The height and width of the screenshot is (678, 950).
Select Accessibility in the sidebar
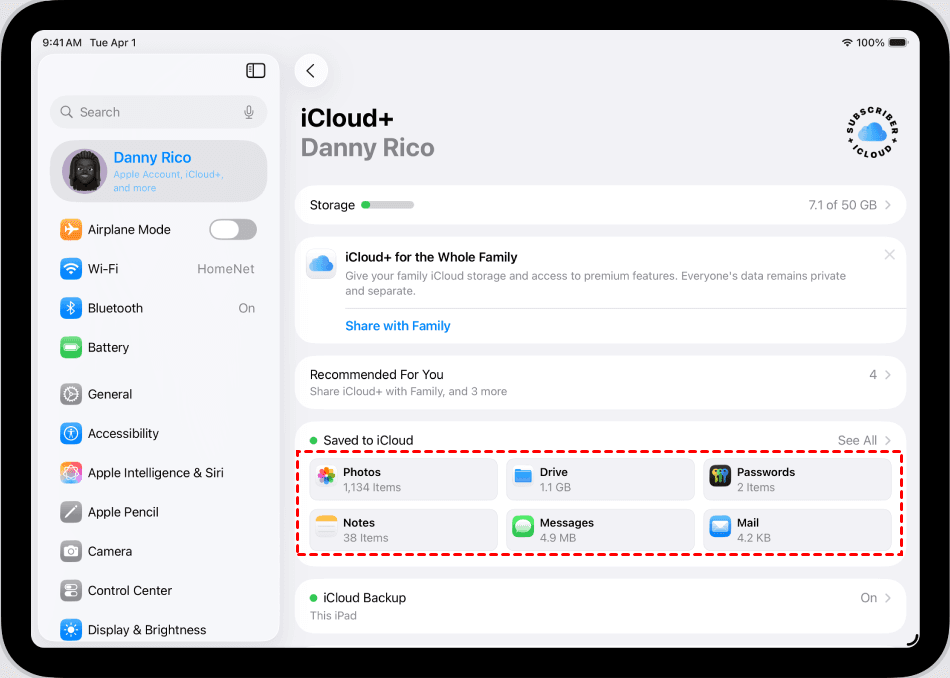[159, 433]
